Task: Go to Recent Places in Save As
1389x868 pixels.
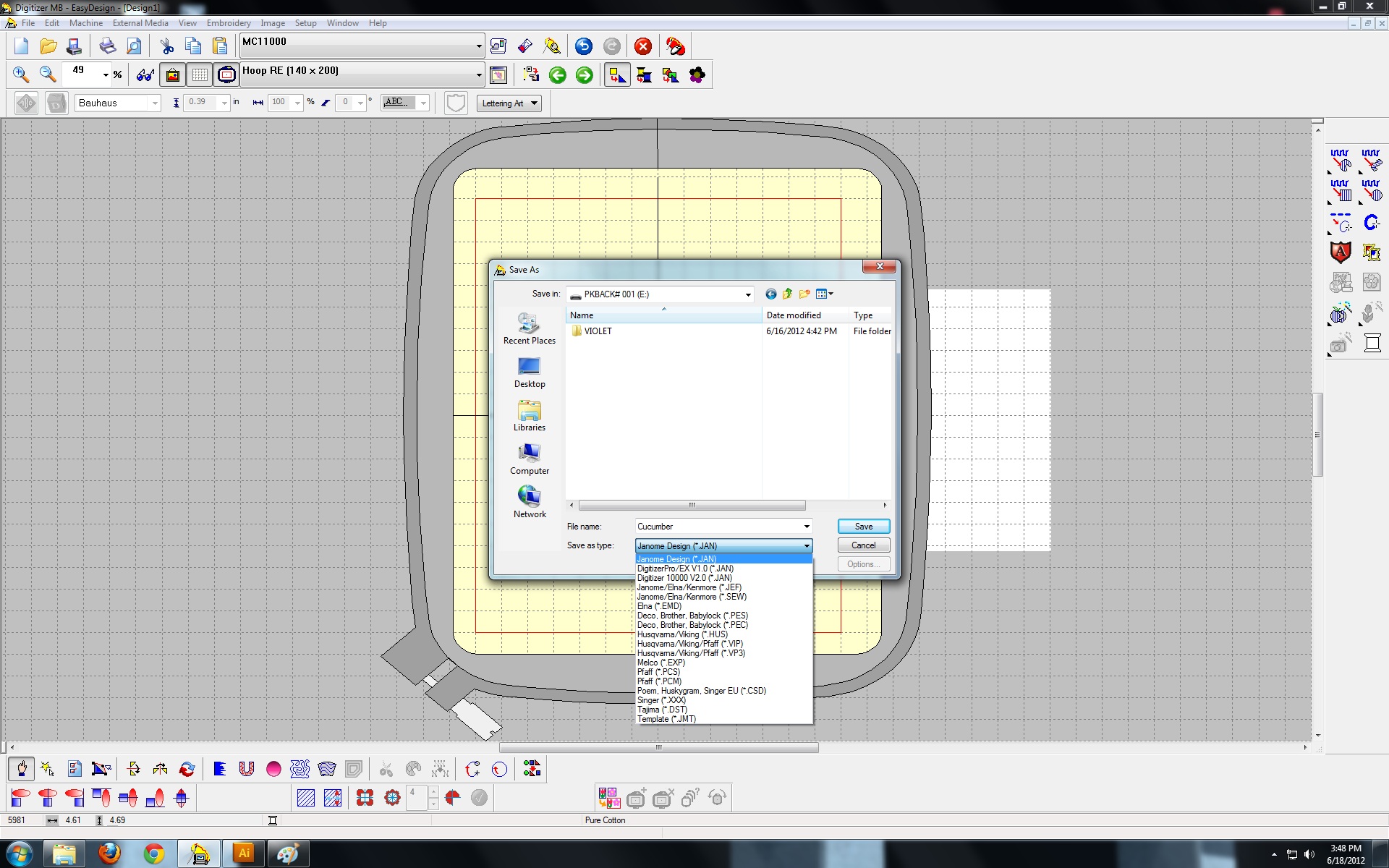Action: pos(530,328)
